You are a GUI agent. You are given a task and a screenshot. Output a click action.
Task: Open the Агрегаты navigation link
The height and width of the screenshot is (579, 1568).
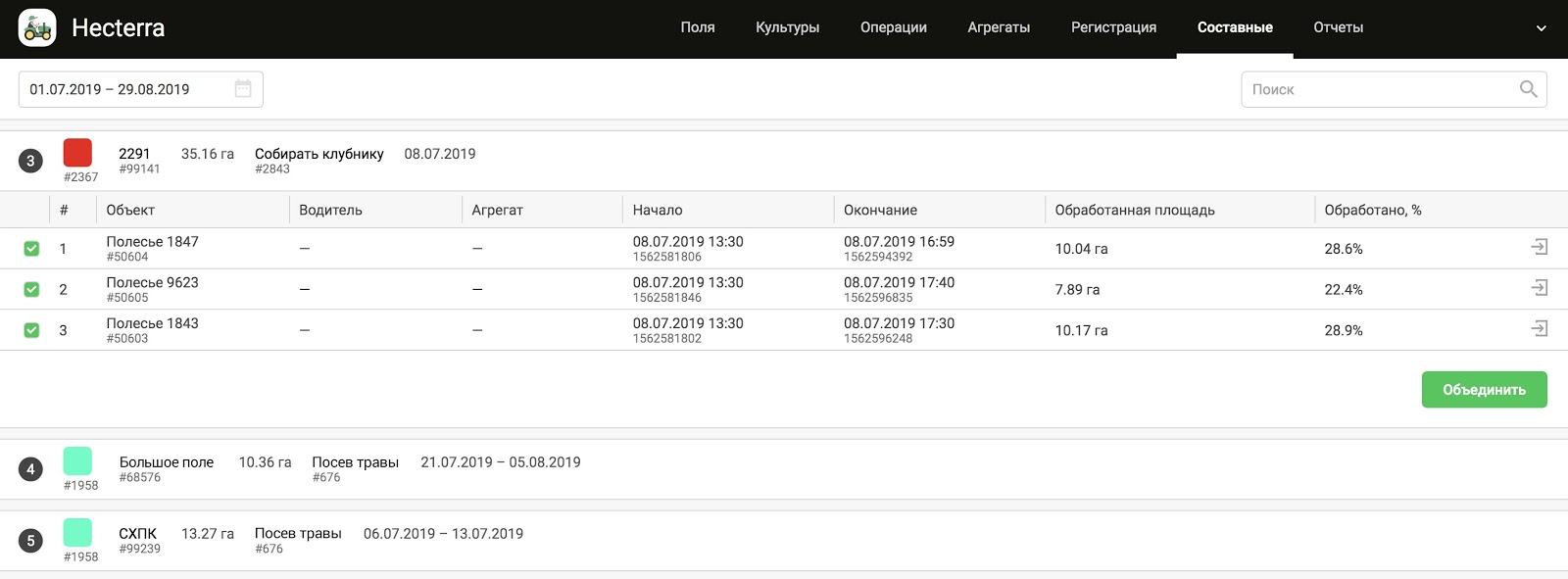[998, 27]
